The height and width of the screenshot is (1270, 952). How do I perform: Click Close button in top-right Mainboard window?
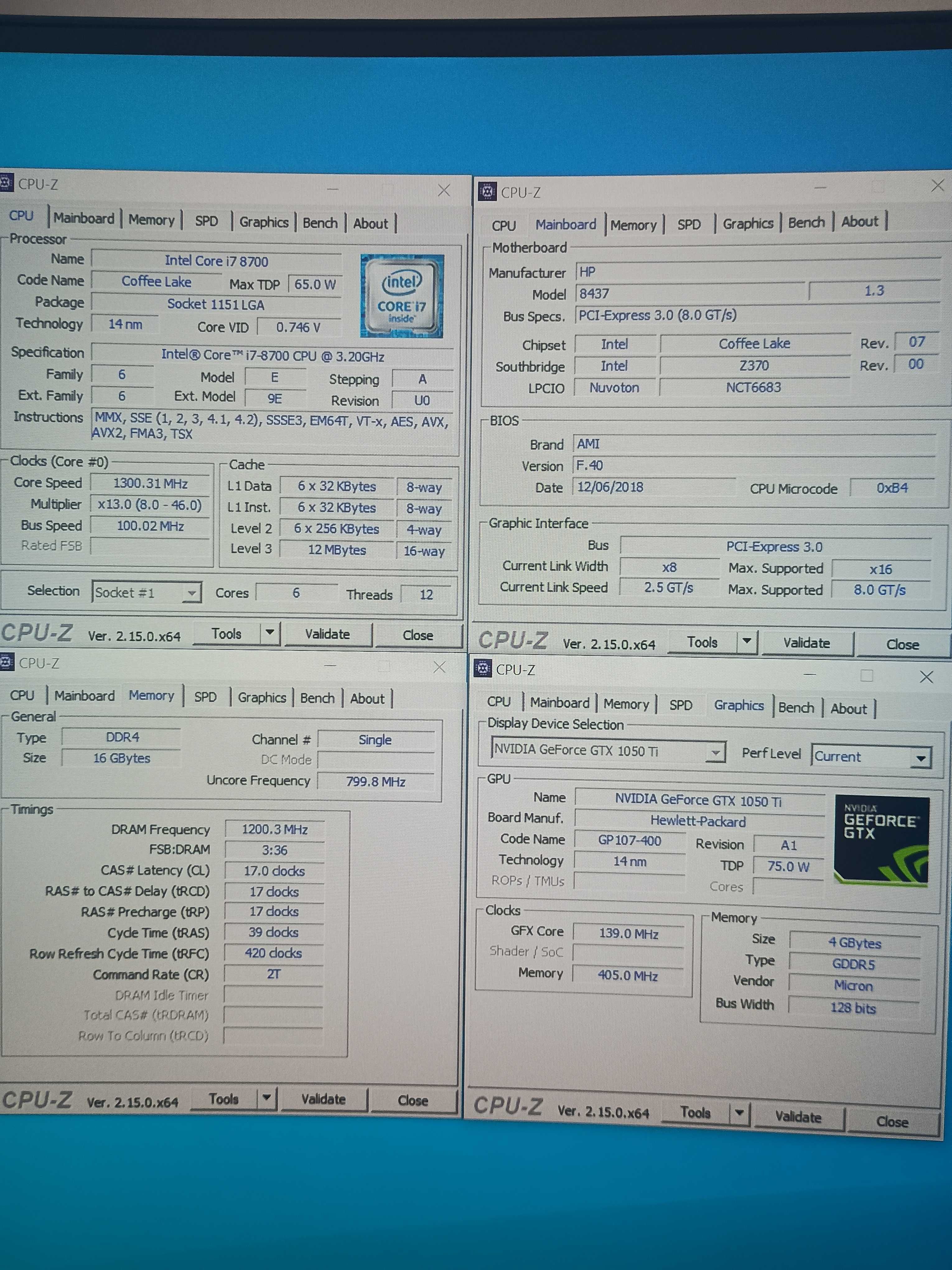click(x=903, y=645)
